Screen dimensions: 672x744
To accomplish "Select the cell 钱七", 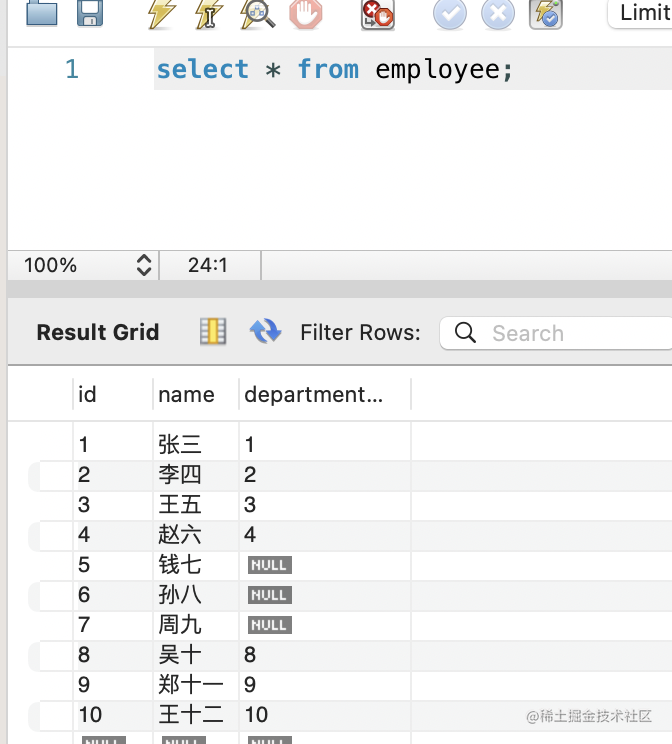I will 196,565.
